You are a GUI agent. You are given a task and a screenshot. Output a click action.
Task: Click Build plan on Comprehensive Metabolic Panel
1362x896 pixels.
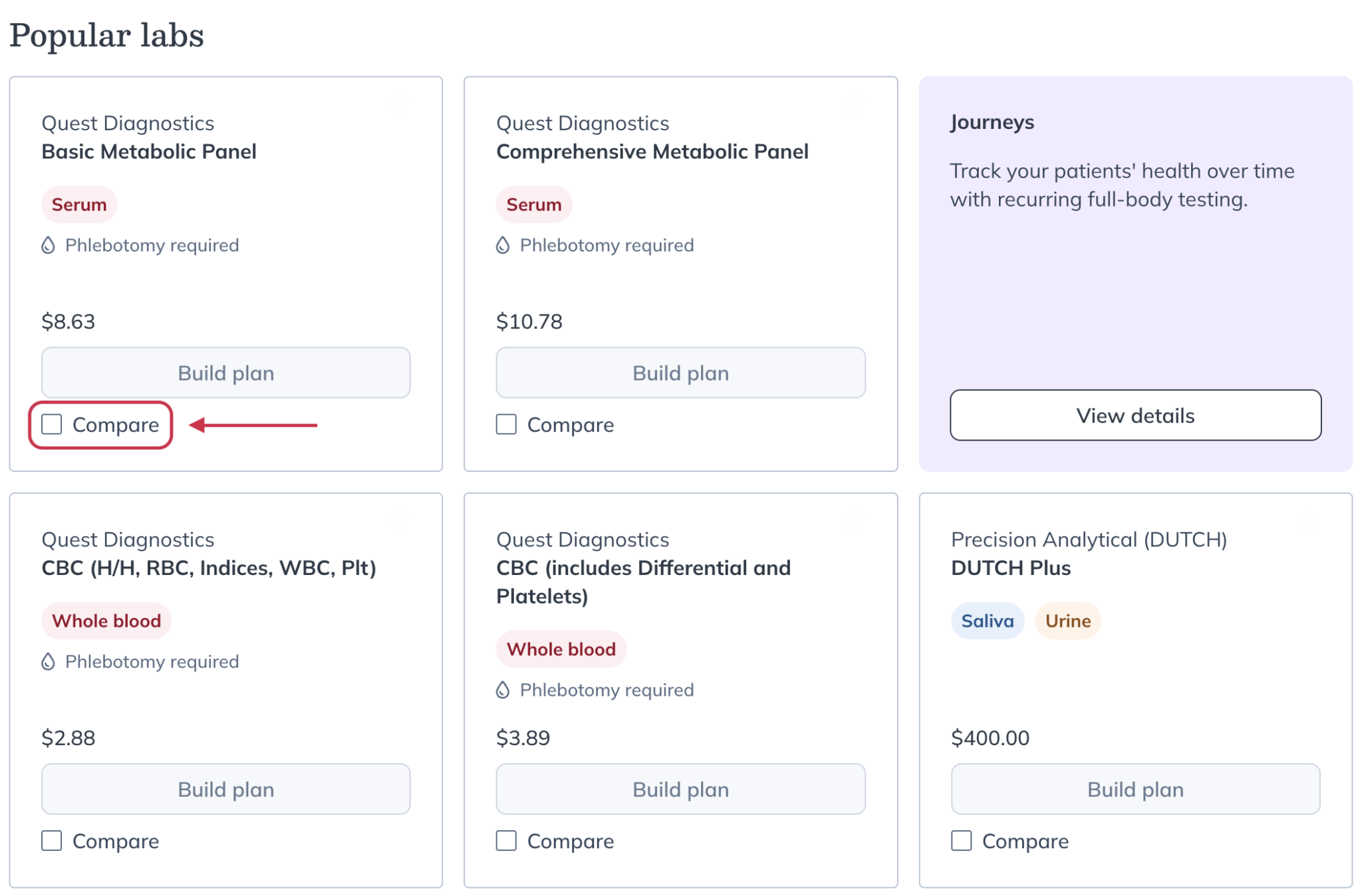[680, 373]
